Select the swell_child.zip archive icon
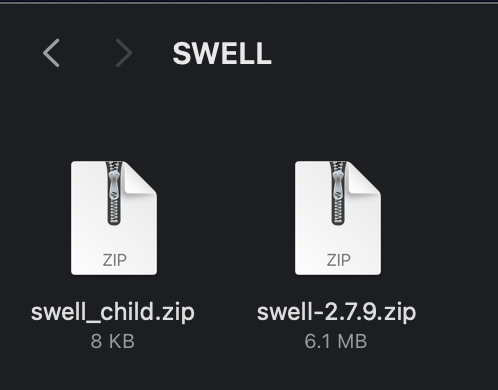The width and height of the screenshot is (498, 390). pos(114,218)
